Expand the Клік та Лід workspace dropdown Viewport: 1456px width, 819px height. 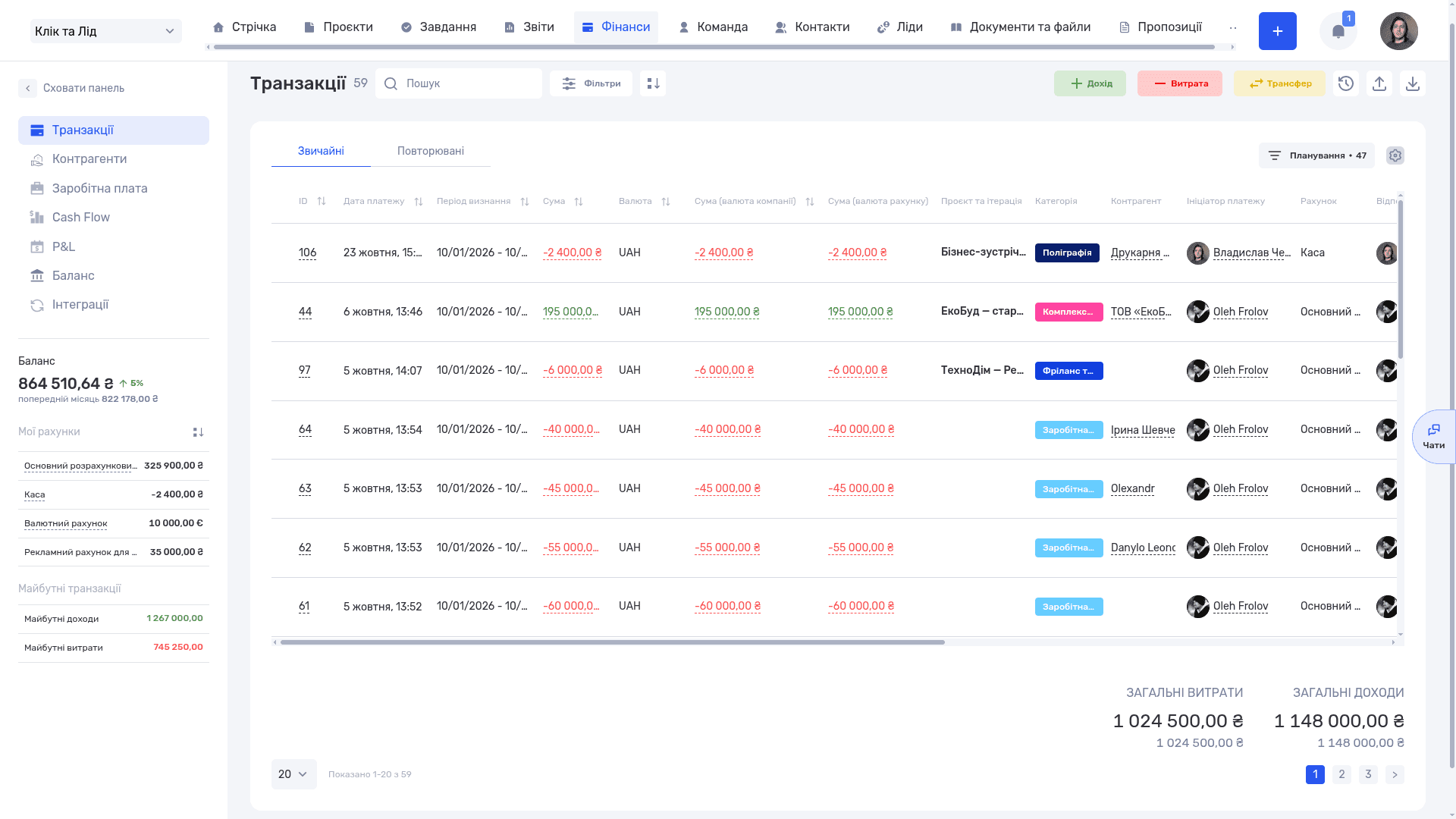coord(106,31)
